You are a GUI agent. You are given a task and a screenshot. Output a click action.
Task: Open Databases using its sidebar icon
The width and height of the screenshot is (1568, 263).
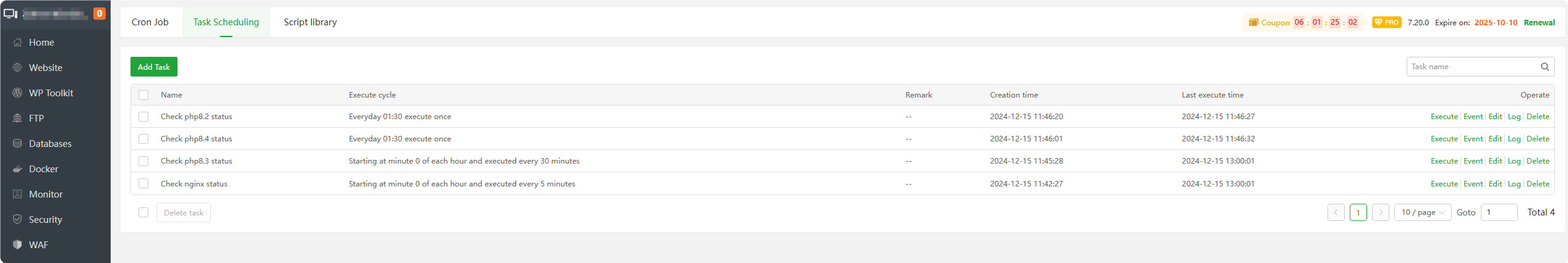coord(17,144)
